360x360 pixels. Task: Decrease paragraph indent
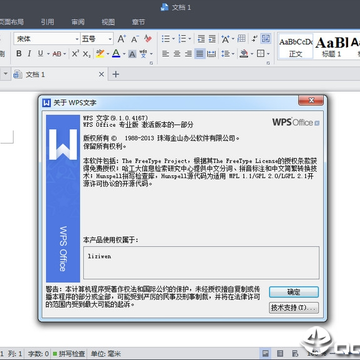201,39
